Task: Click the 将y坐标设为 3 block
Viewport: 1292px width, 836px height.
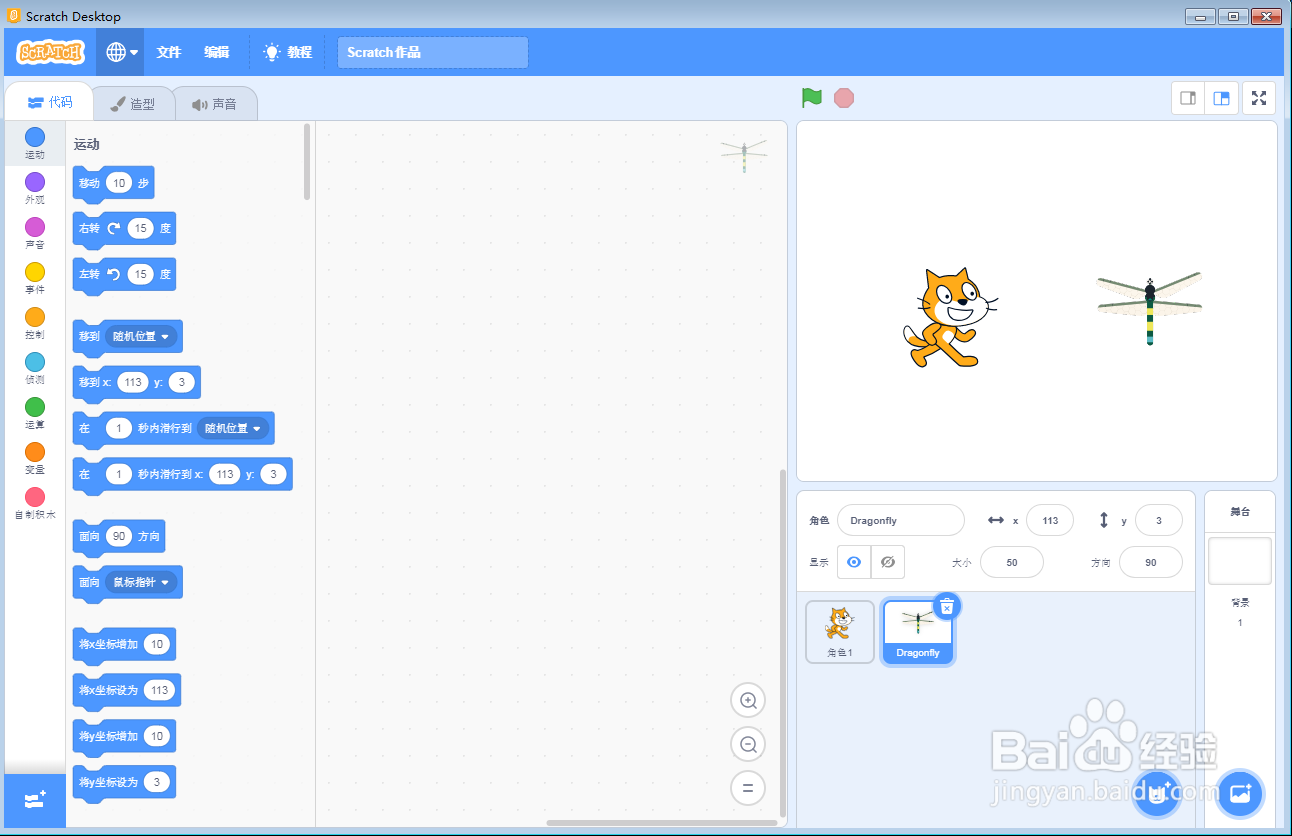Action: pyautogui.click(x=124, y=783)
